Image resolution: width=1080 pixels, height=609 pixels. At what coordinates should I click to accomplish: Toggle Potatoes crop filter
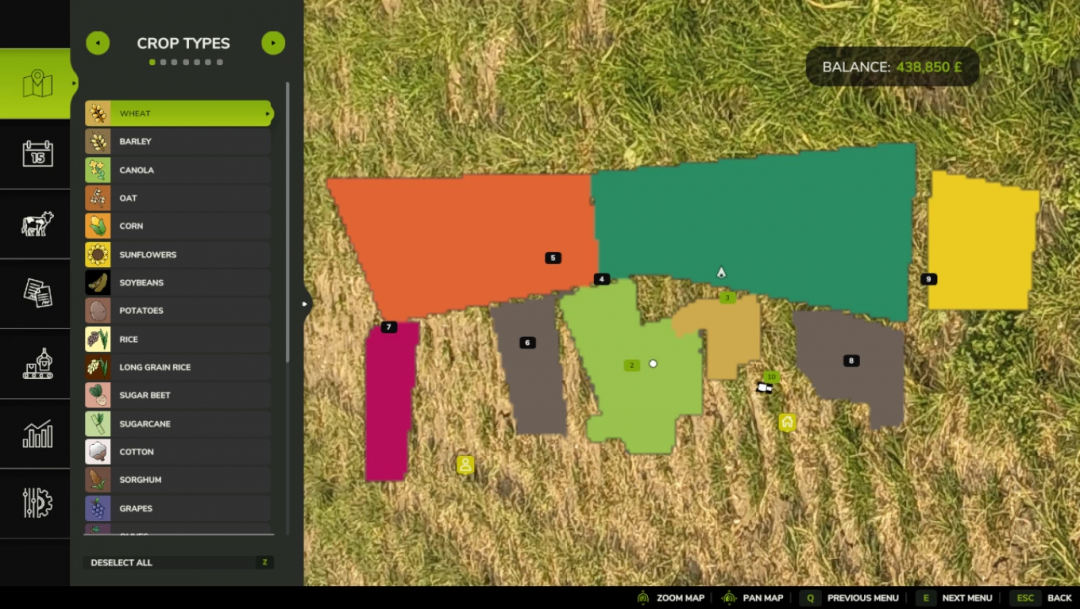pos(178,311)
